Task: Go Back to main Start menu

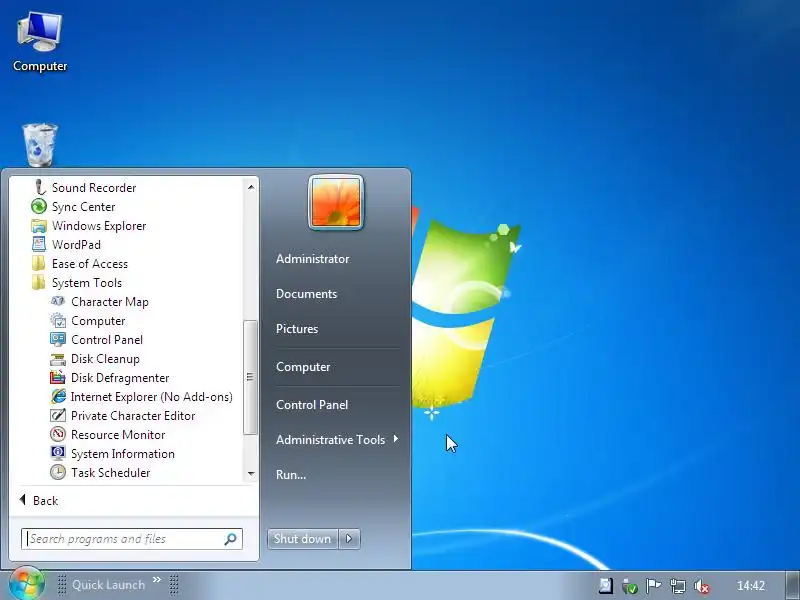Action: [x=39, y=501]
